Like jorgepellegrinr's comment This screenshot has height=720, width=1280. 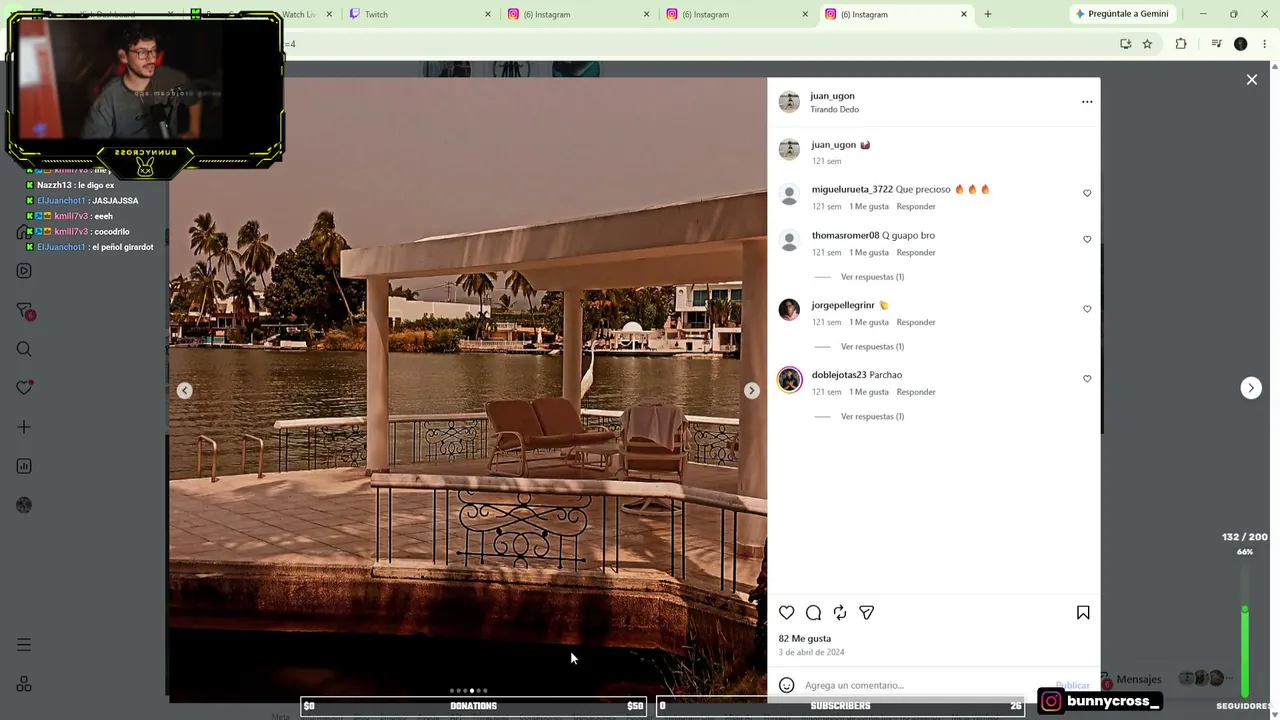click(x=1087, y=309)
